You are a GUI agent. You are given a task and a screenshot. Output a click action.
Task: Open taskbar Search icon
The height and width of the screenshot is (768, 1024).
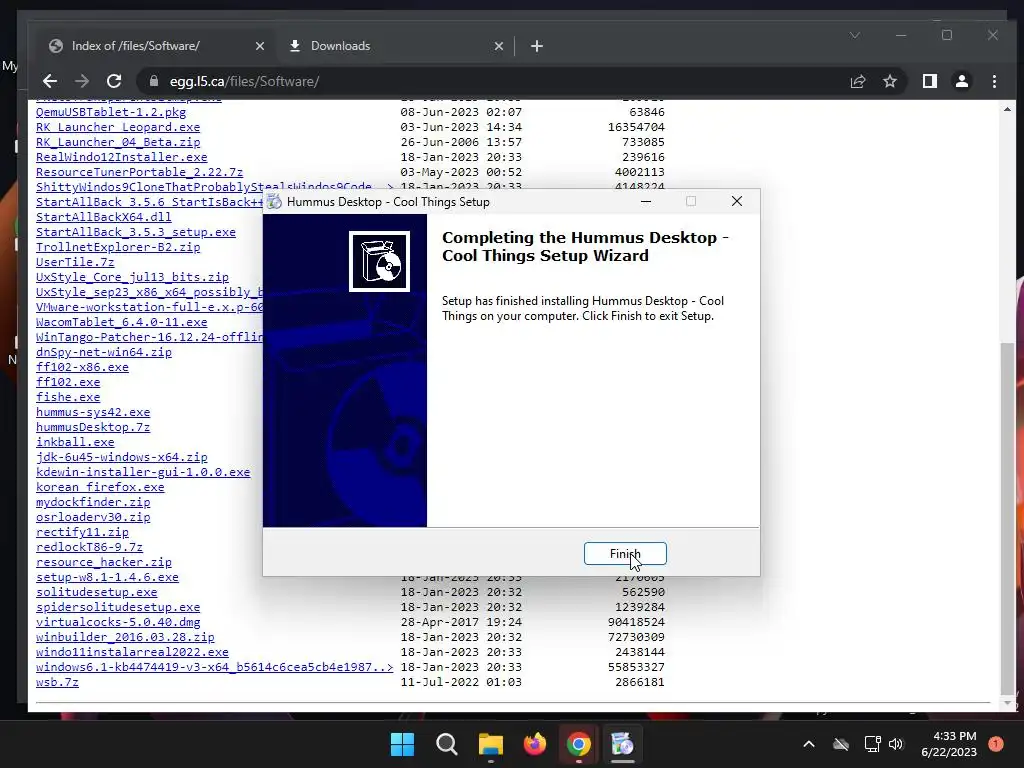coord(447,744)
